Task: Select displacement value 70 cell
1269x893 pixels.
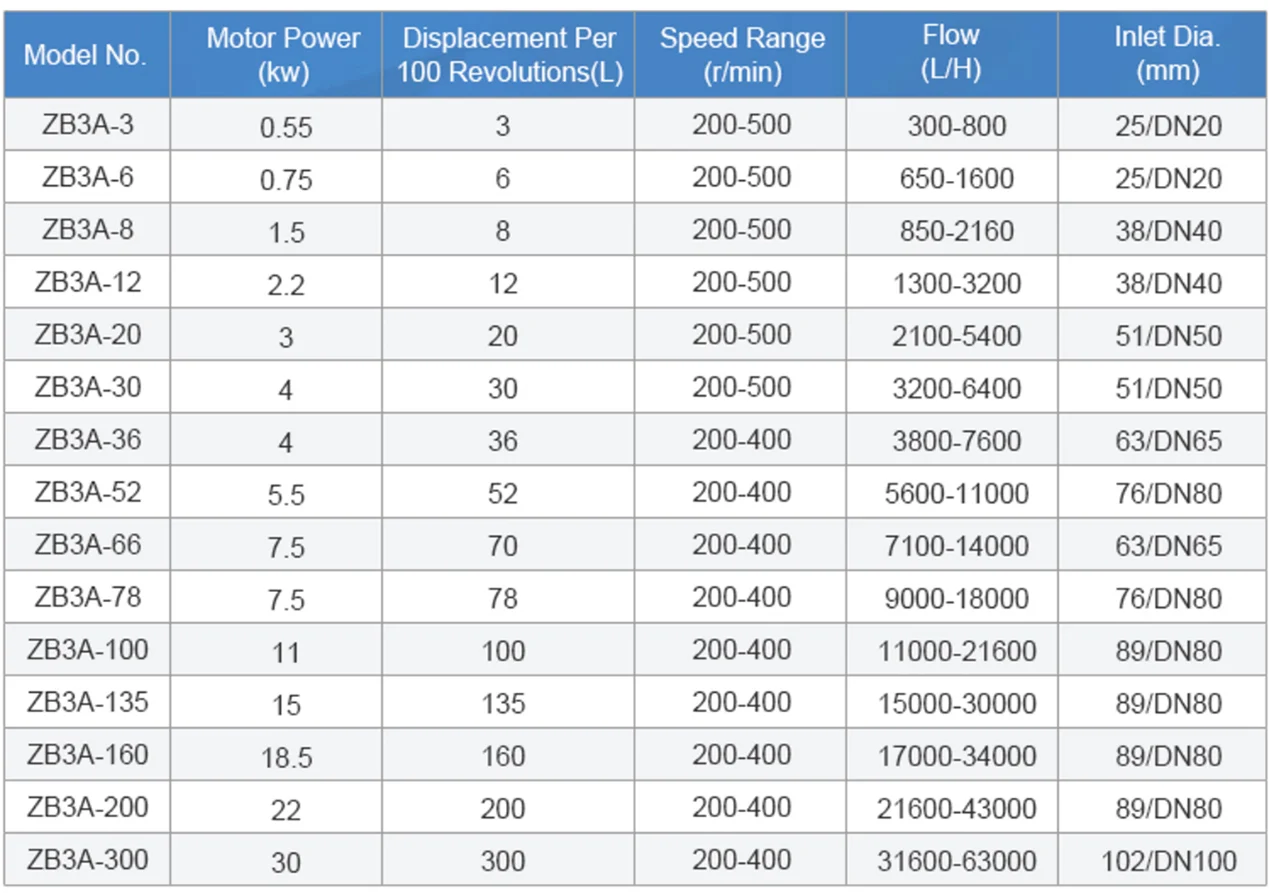Action: (502, 546)
